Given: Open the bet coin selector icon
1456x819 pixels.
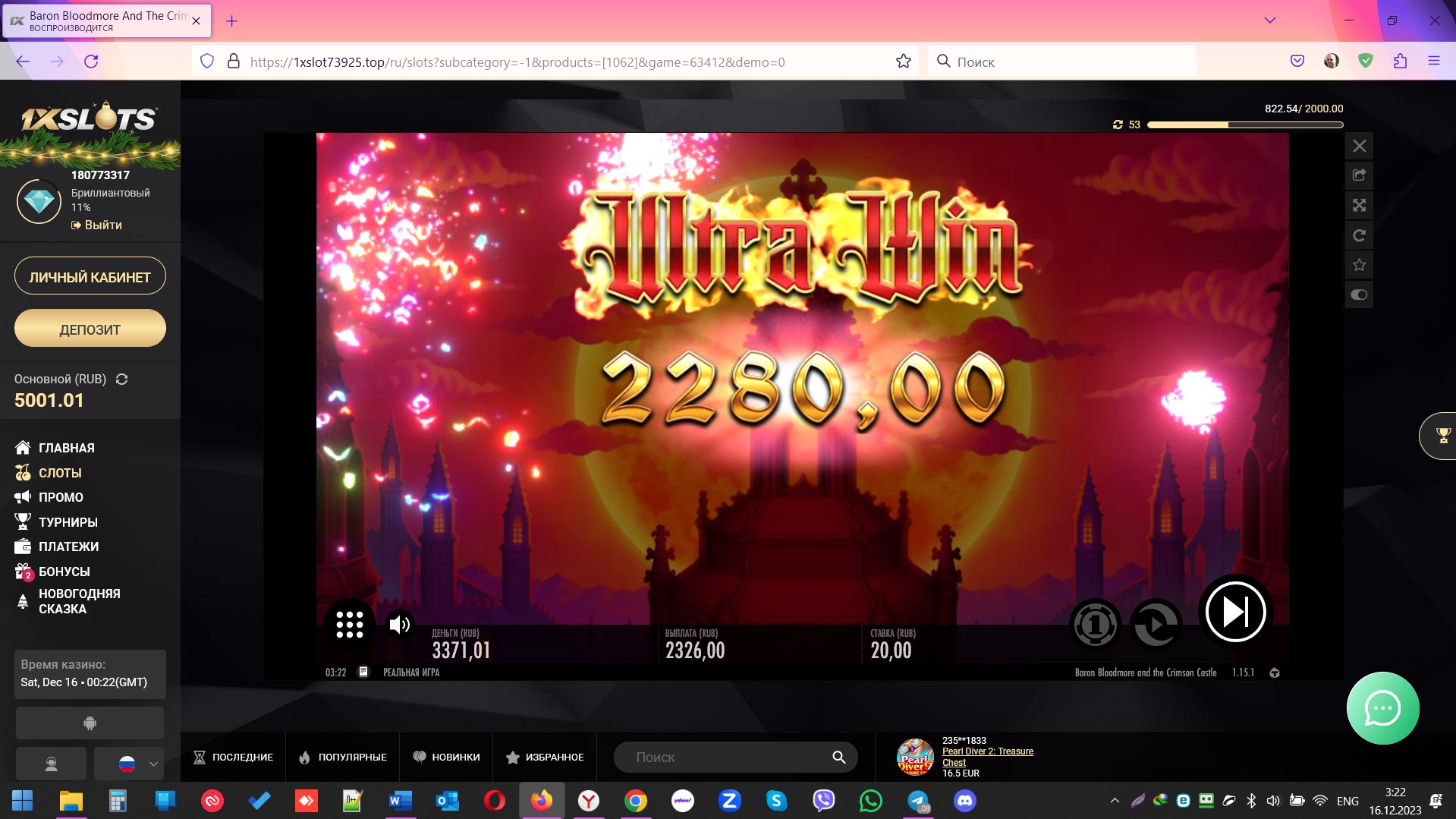Looking at the screenshot, I should coord(1095,625).
